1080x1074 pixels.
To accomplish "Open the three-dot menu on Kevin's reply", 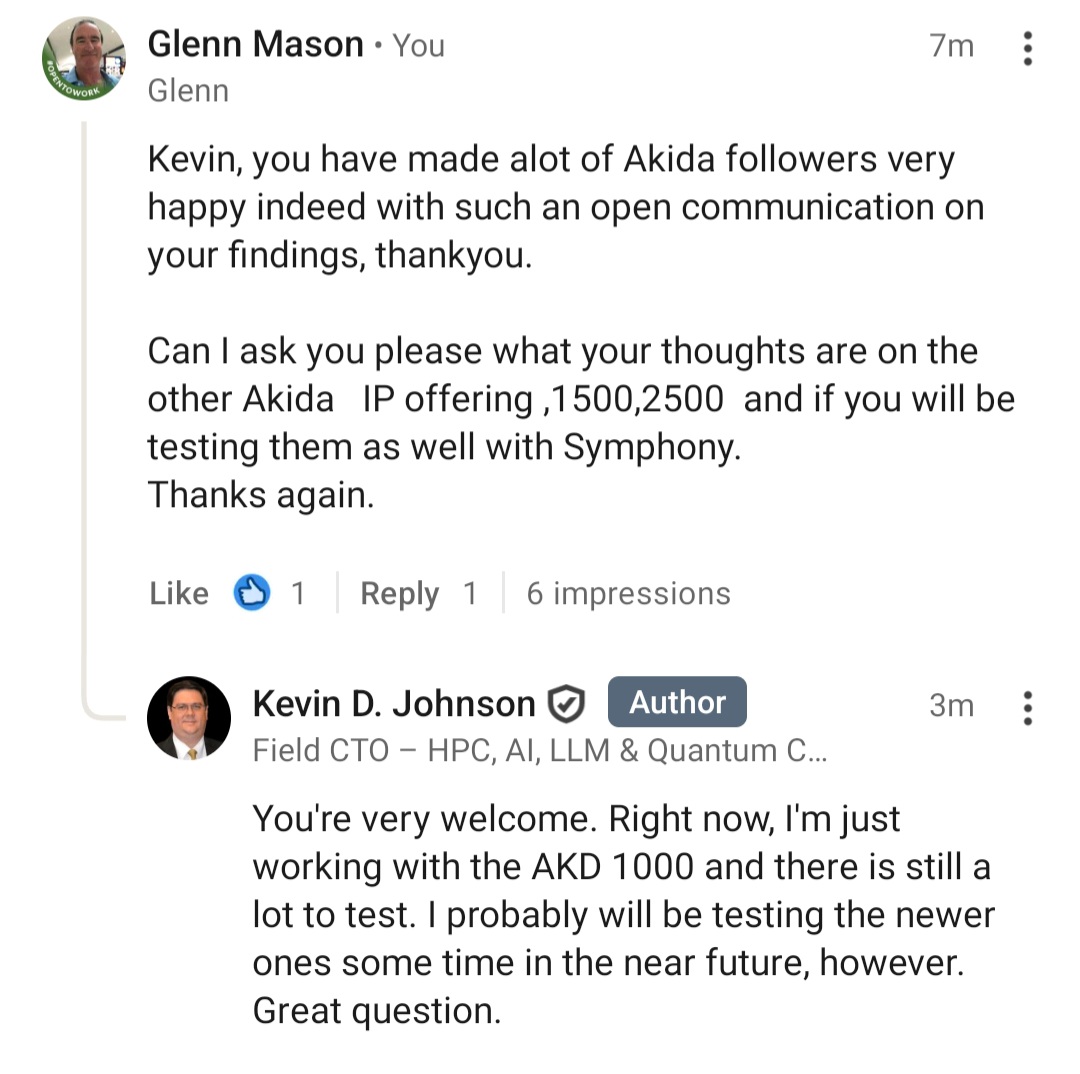I will (x=1027, y=707).
